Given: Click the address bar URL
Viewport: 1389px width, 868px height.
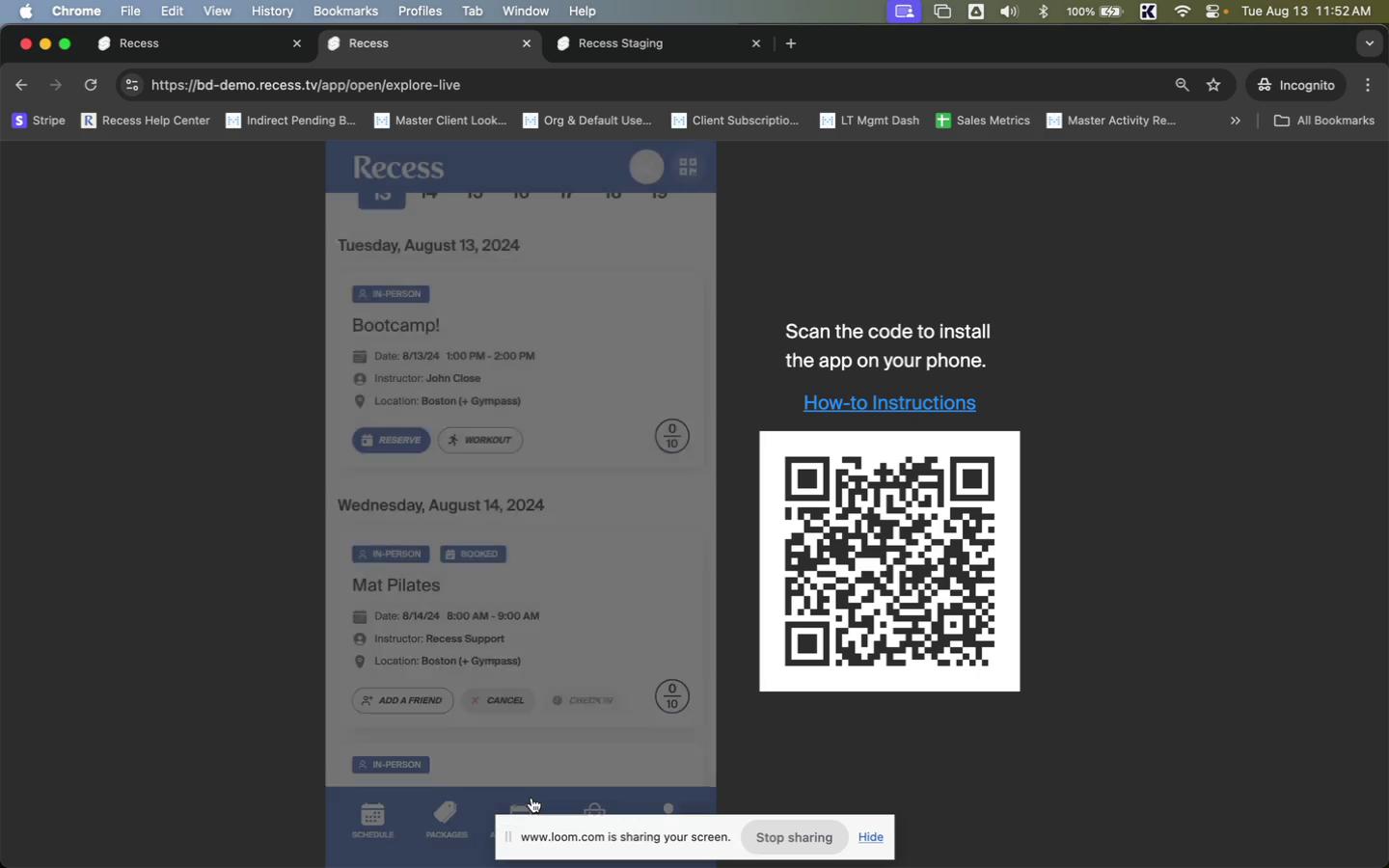Looking at the screenshot, I should [x=306, y=85].
